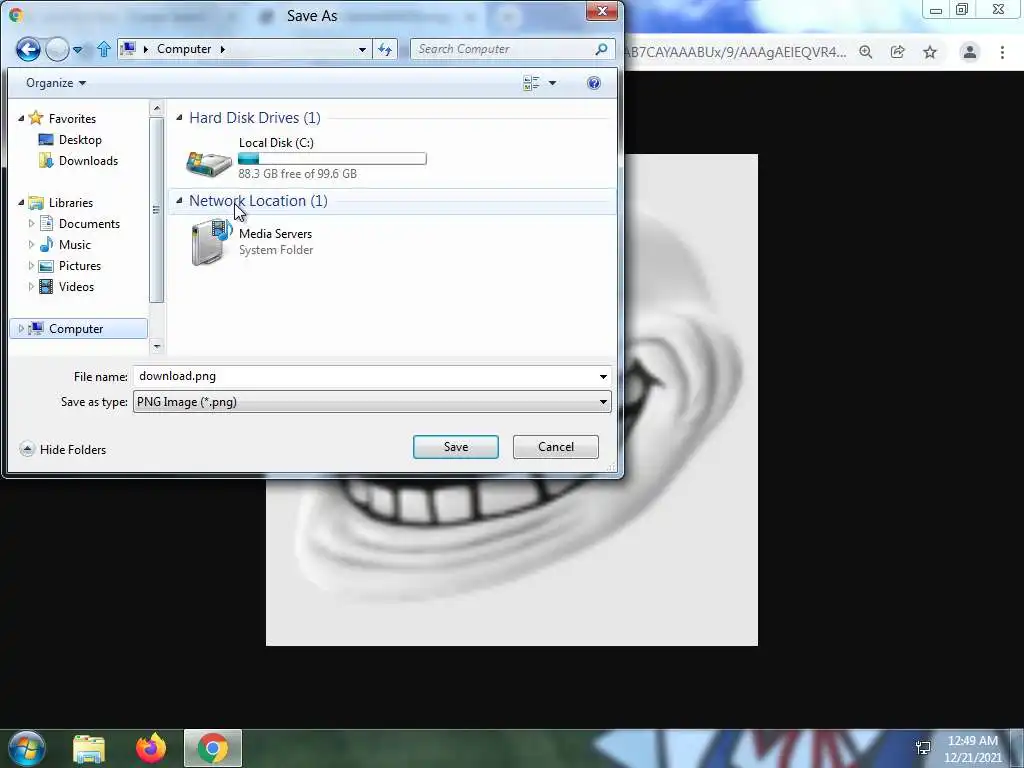Open the view options dropdown arrow
1024x768 pixels.
point(552,83)
